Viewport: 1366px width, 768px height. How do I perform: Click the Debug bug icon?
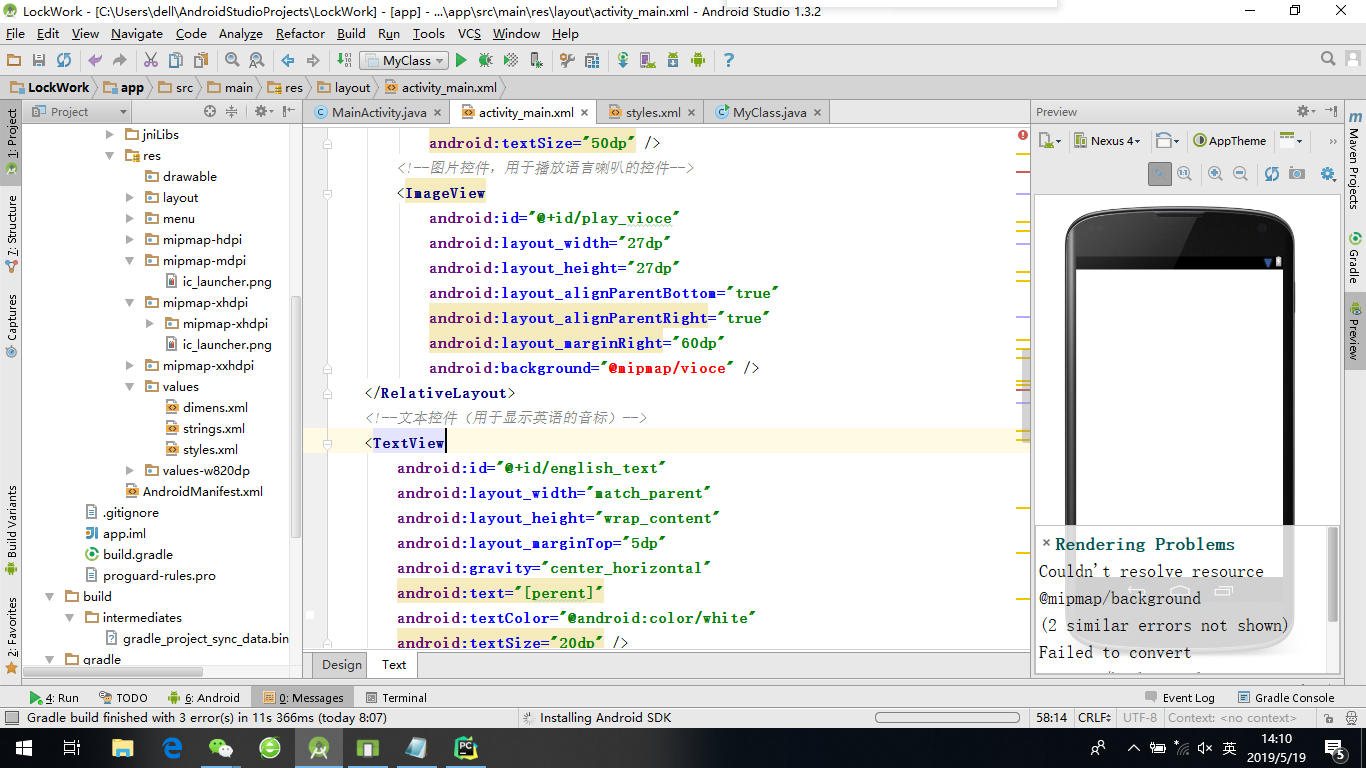486,60
